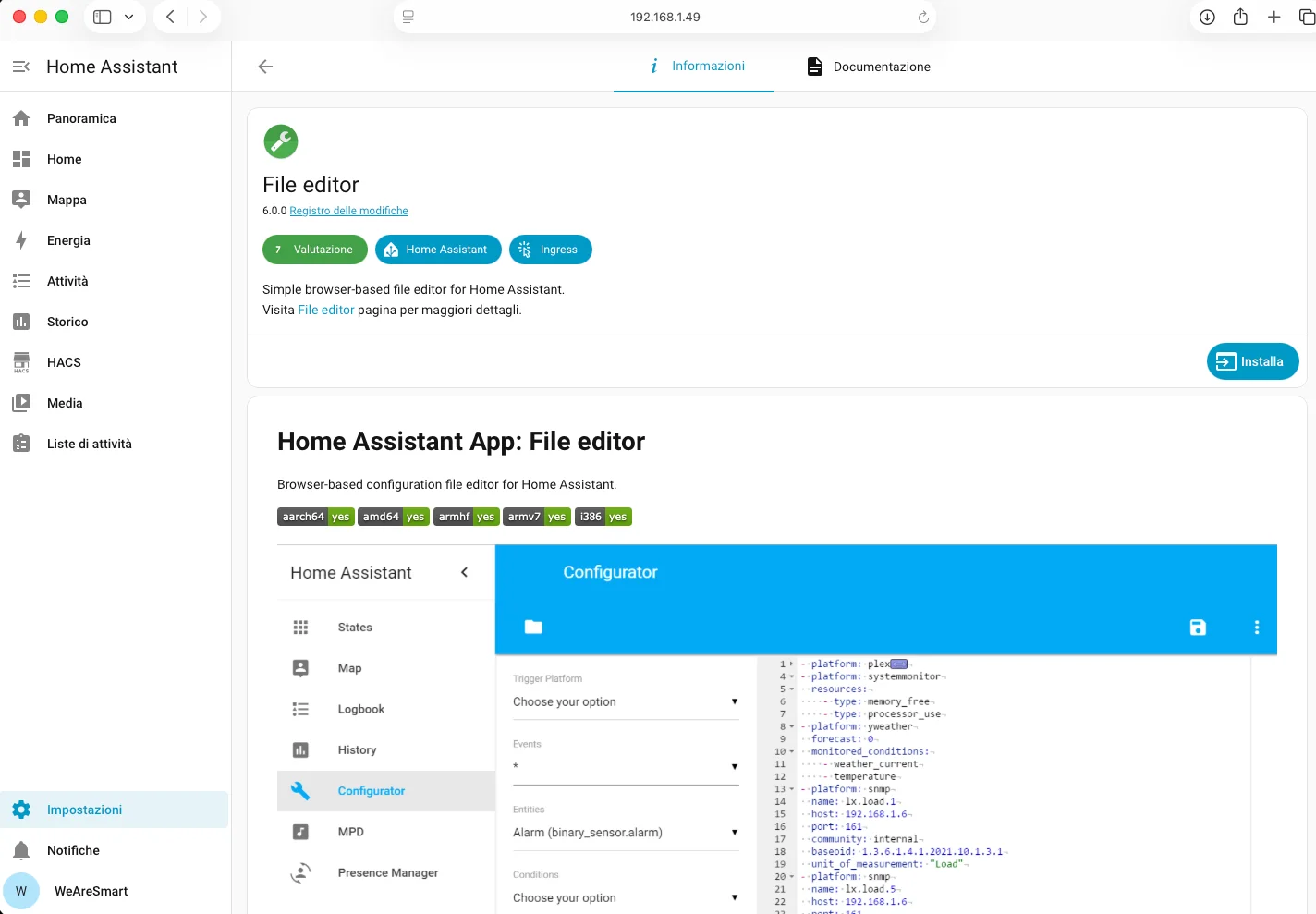Expand code fold at line 1
The height and width of the screenshot is (914, 1316).
click(x=792, y=664)
